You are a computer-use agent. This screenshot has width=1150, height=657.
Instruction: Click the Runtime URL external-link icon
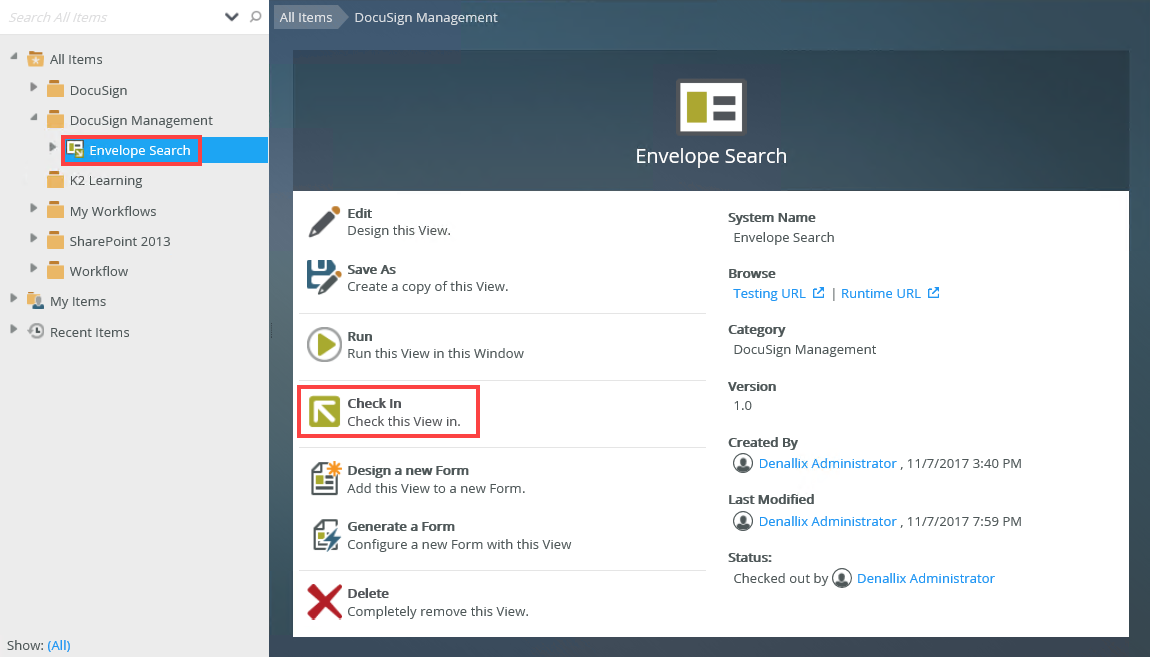coord(933,293)
